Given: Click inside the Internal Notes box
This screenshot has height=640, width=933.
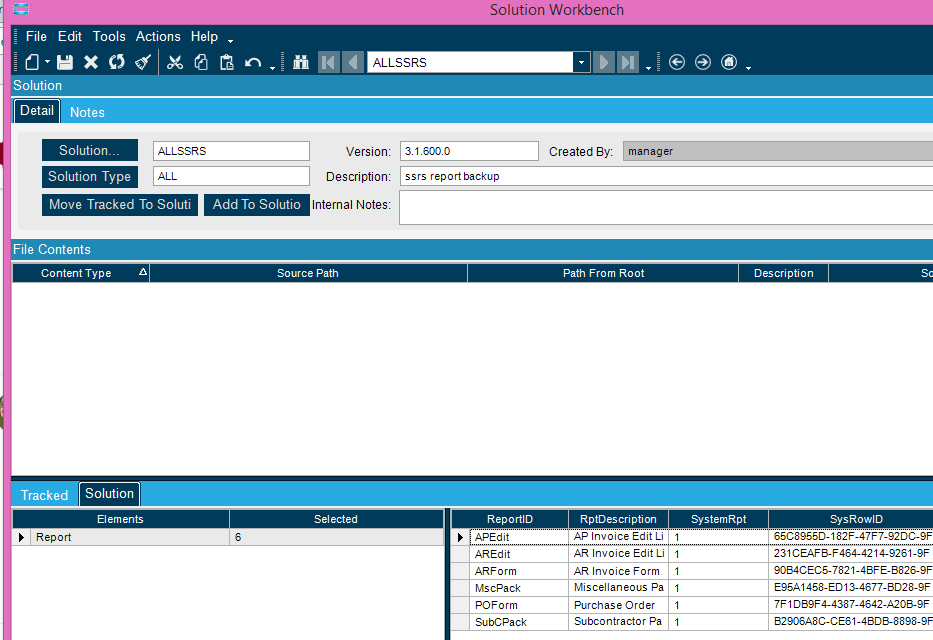Looking at the screenshot, I should point(666,208).
